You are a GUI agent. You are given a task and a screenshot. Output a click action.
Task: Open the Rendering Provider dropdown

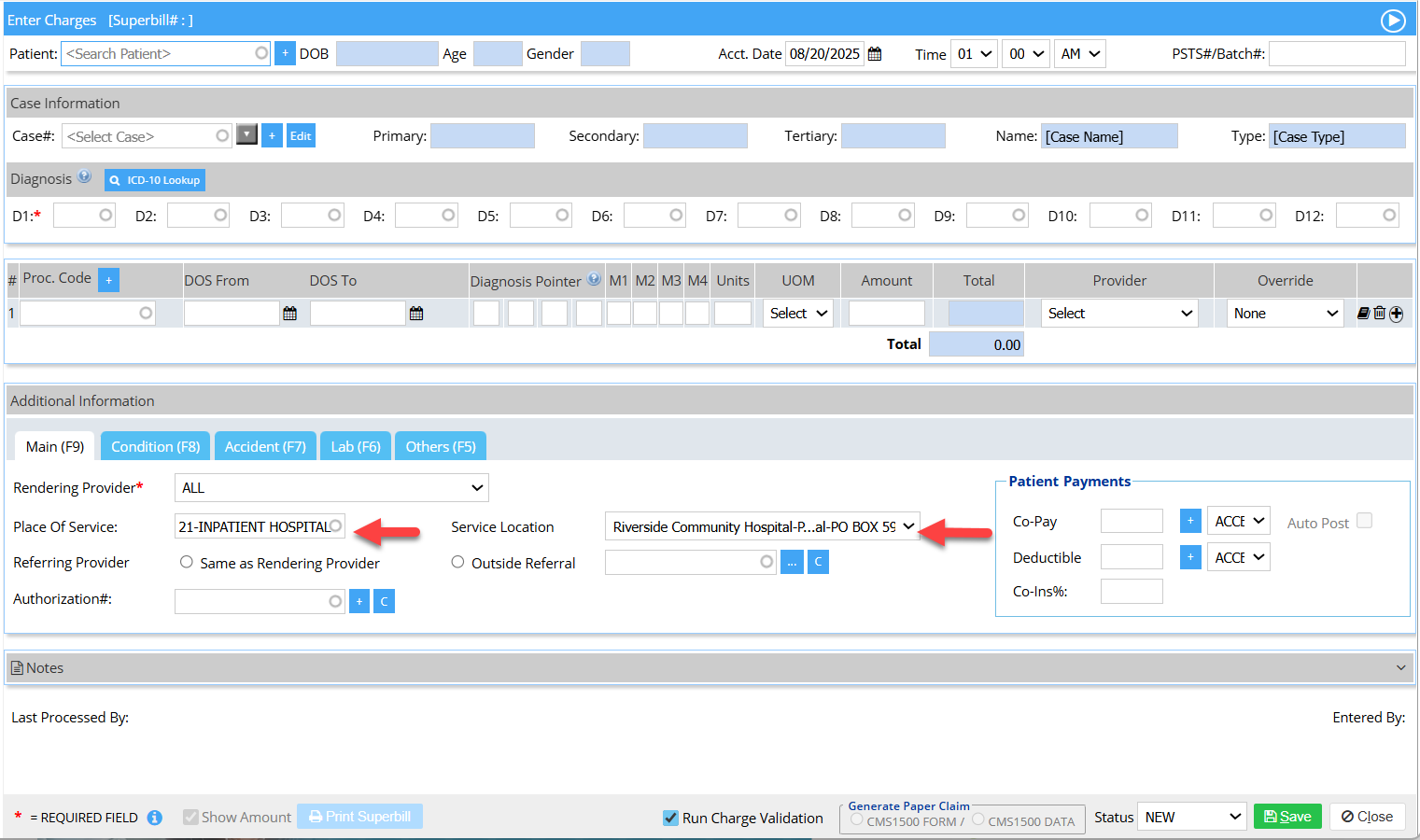[331, 488]
